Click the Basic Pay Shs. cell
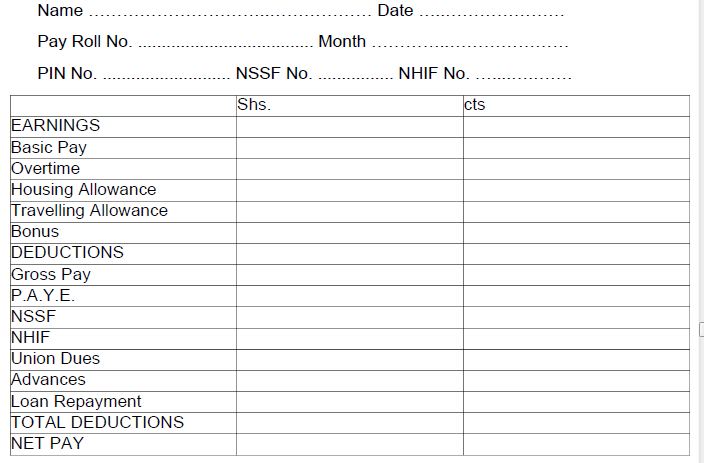This screenshot has width=704, height=463. [x=349, y=148]
